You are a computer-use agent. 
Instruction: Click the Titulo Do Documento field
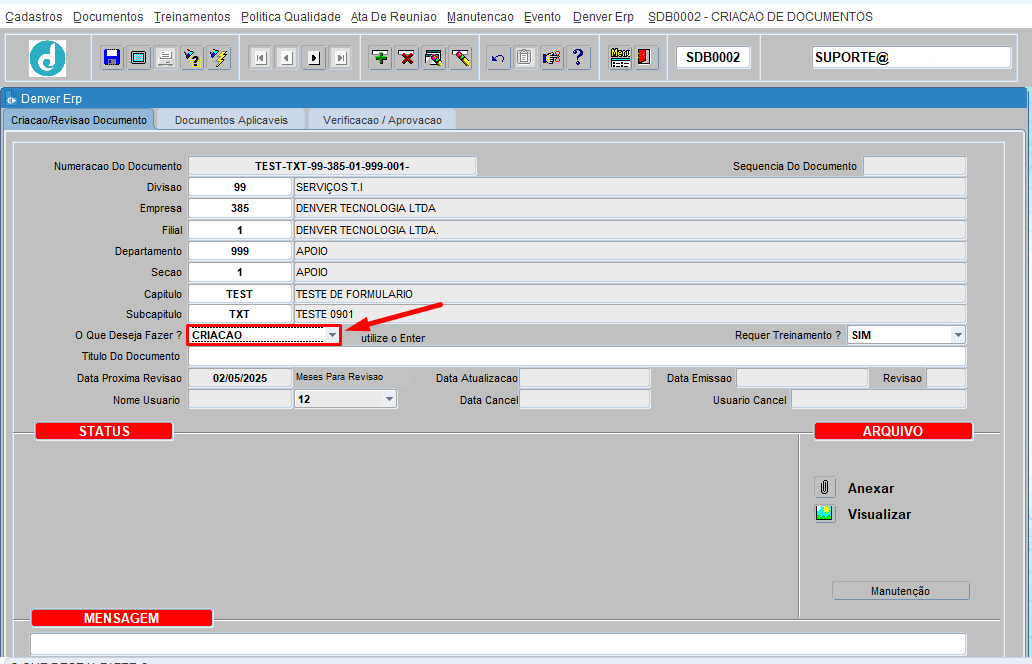(577, 356)
